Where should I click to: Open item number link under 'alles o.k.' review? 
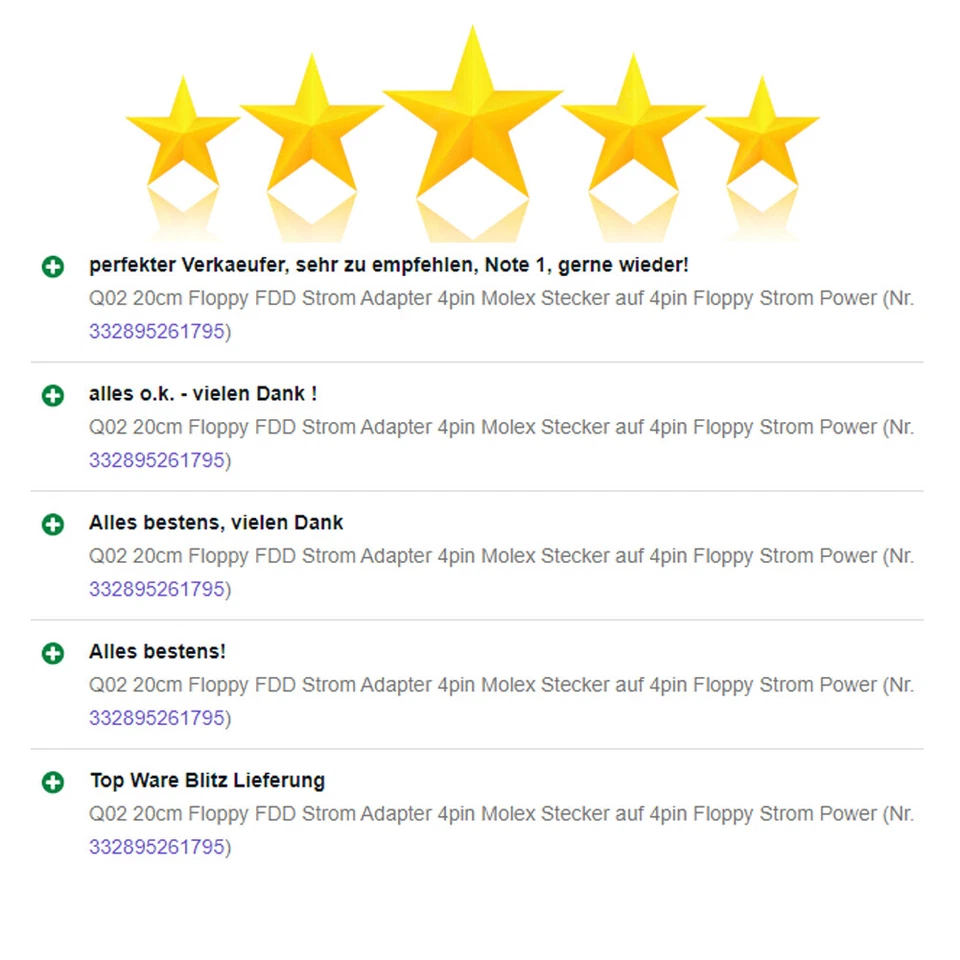click(x=157, y=460)
